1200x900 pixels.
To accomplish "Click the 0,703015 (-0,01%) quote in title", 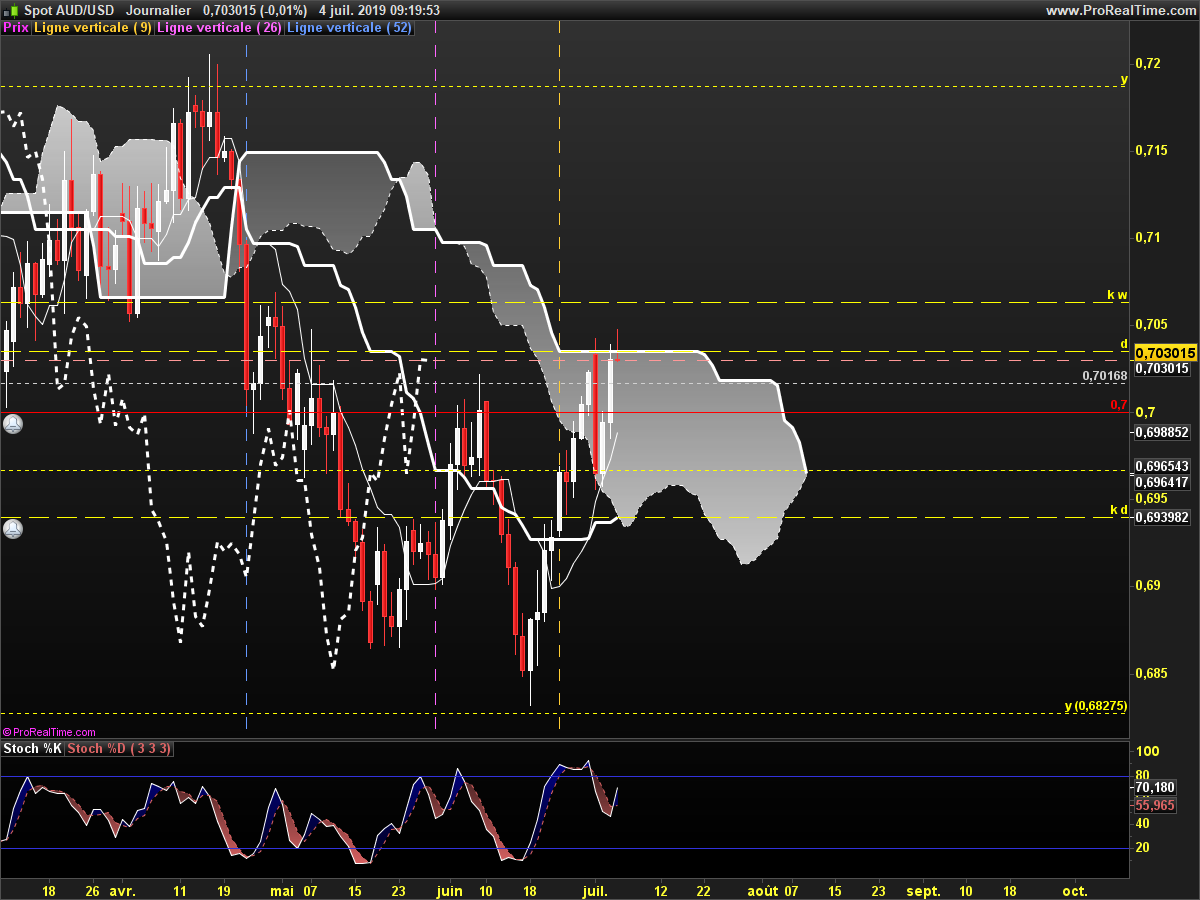I will point(255,10).
